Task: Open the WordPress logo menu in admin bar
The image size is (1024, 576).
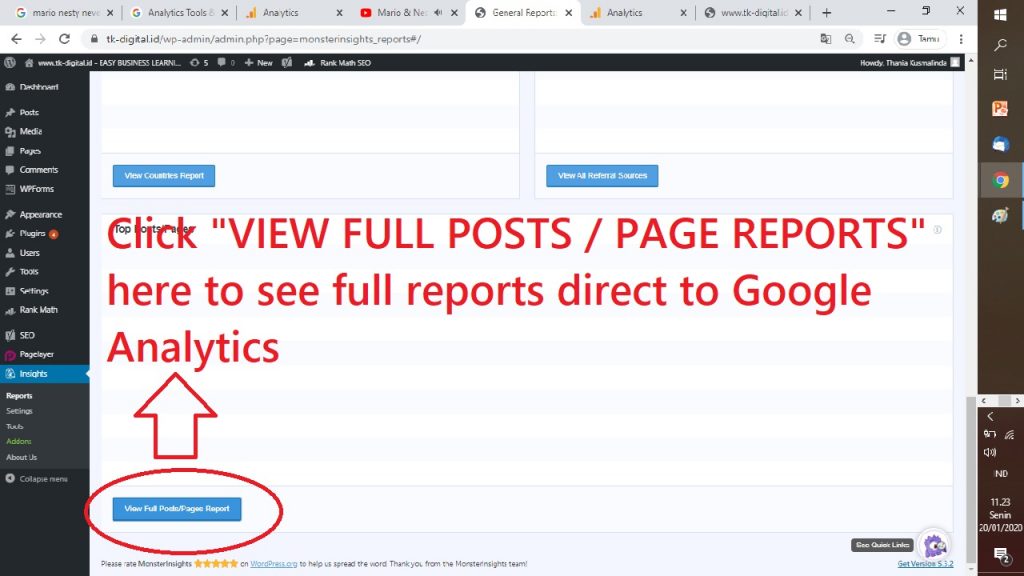Action: coord(10,62)
